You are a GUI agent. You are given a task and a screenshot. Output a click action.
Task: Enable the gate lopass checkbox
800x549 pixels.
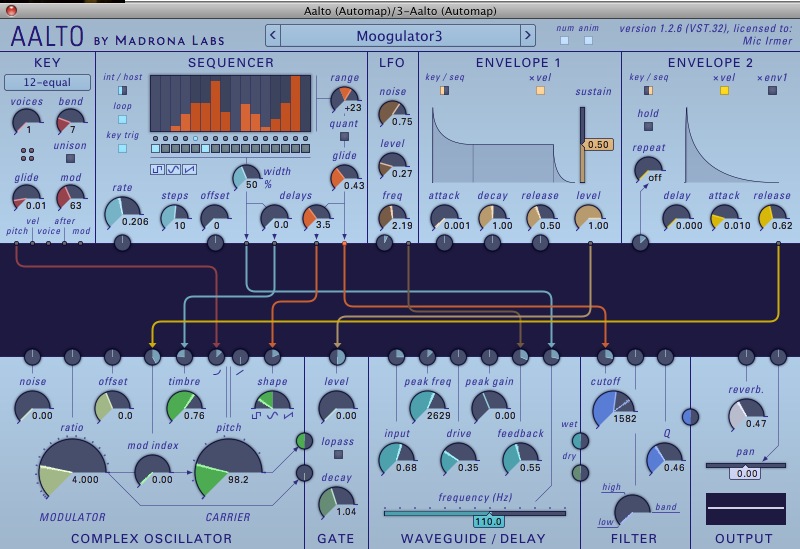pyautogui.click(x=338, y=455)
